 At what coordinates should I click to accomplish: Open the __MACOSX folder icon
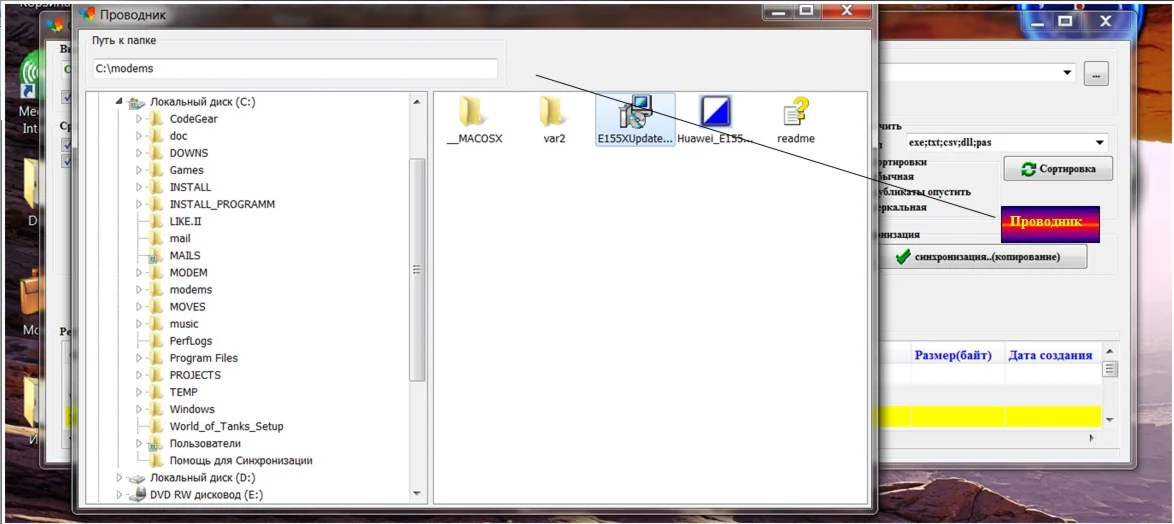click(x=472, y=112)
